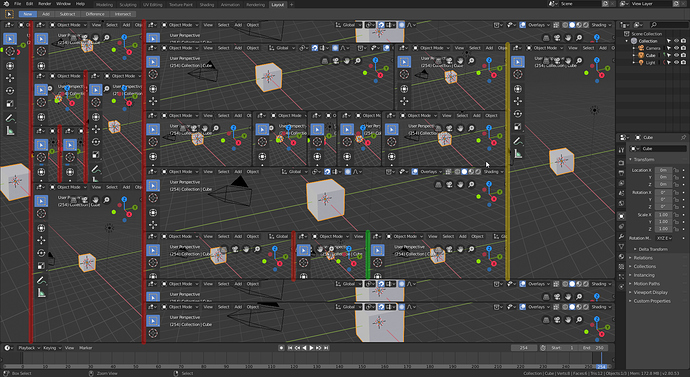This screenshot has height=377, width=690.
Task: Click the plus icon to add a workspace
Action: (291, 4)
